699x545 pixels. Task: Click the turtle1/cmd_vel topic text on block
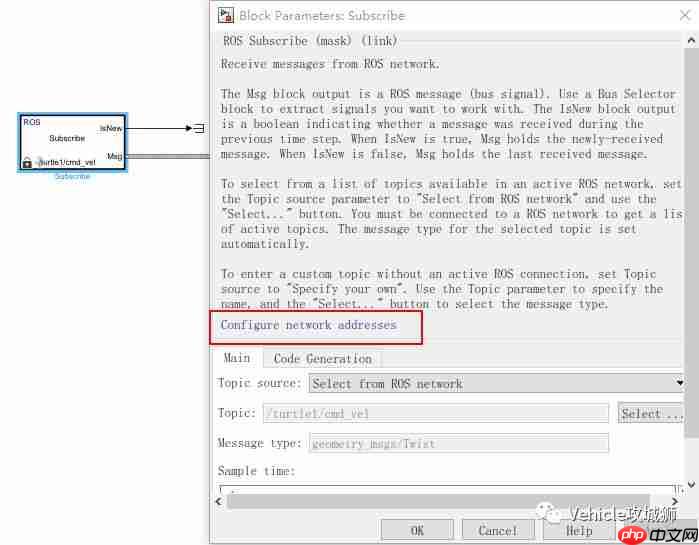[x=67, y=162]
